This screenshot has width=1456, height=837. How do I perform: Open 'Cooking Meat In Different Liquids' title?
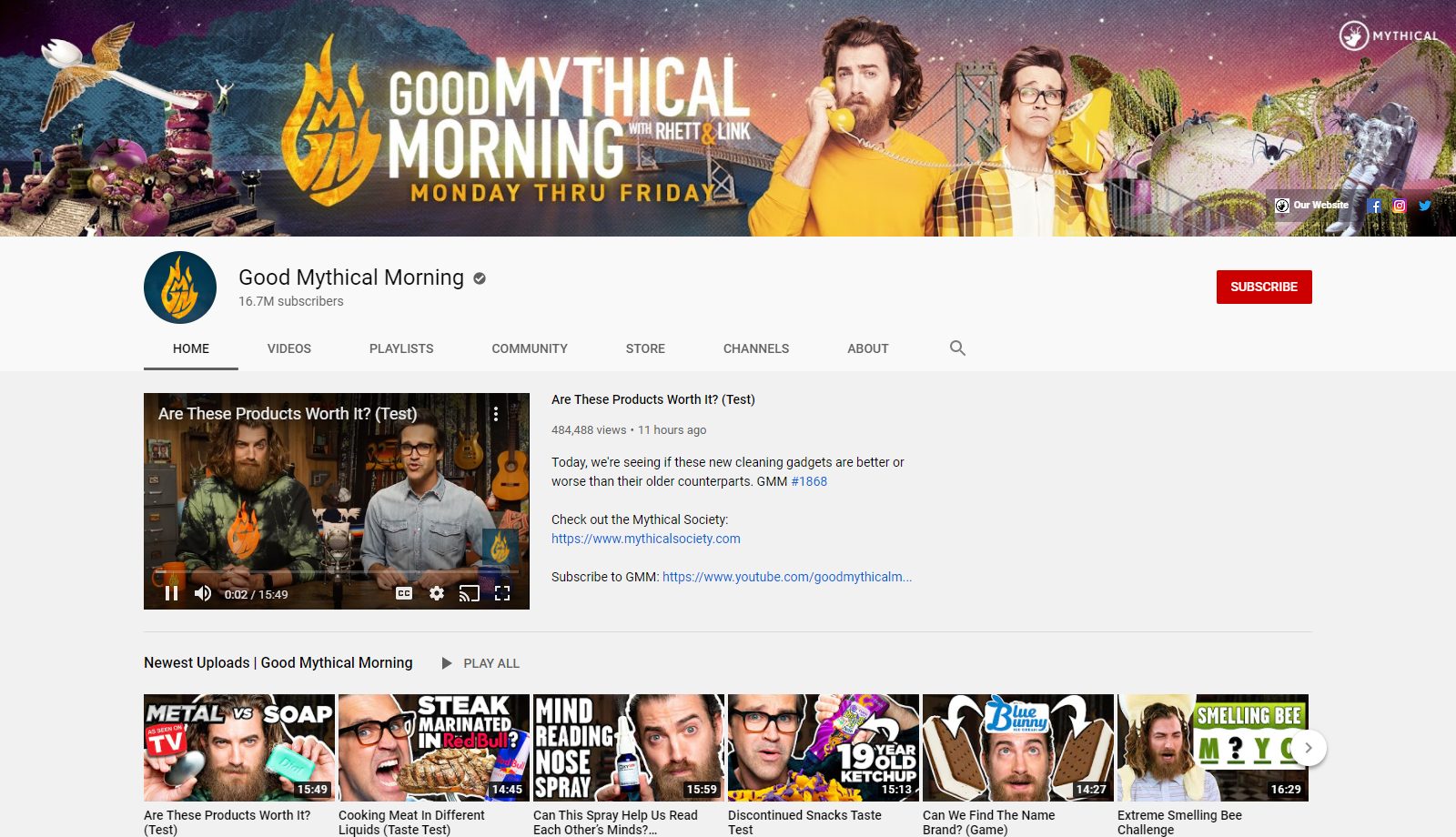click(x=411, y=822)
